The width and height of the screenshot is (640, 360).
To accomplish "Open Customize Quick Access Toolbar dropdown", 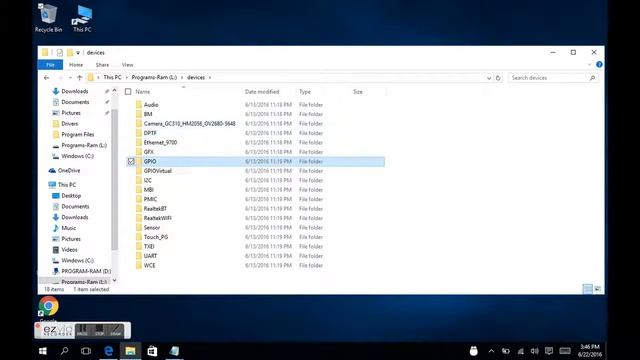I will click(78, 53).
